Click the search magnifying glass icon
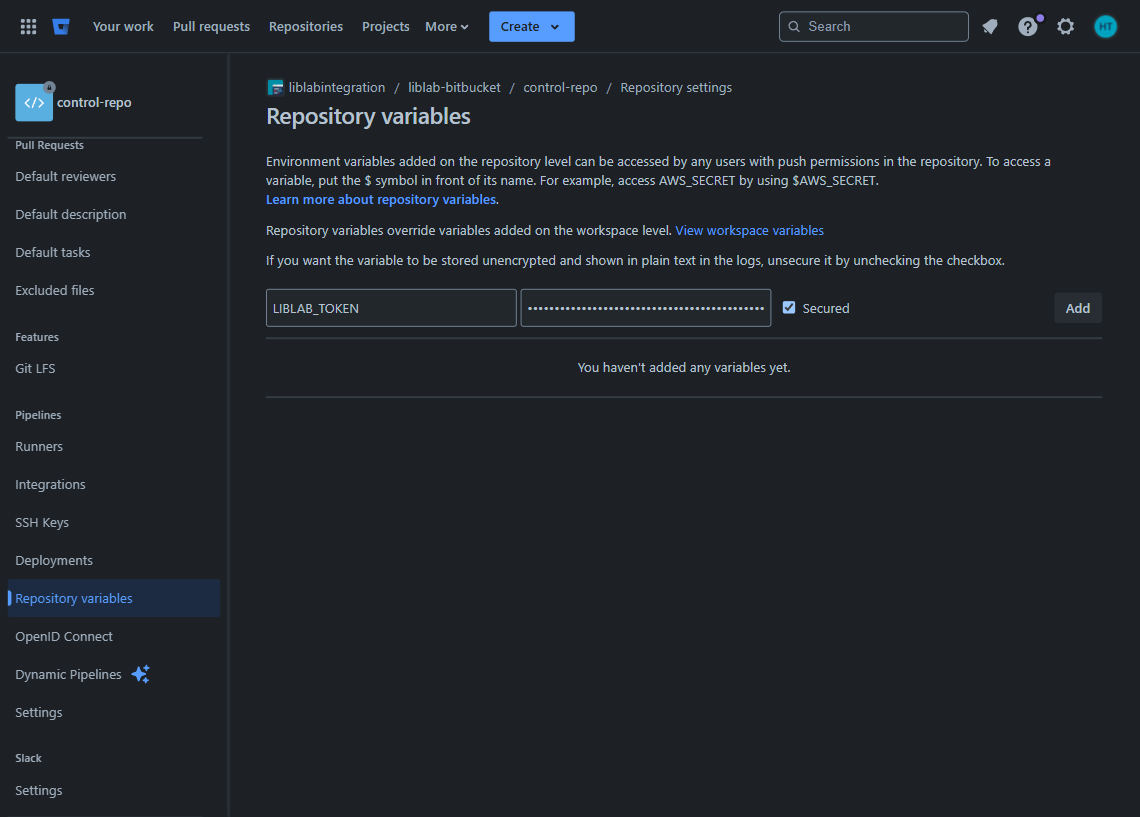The height and width of the screenshot is (817, 1140). coord(794,26)
